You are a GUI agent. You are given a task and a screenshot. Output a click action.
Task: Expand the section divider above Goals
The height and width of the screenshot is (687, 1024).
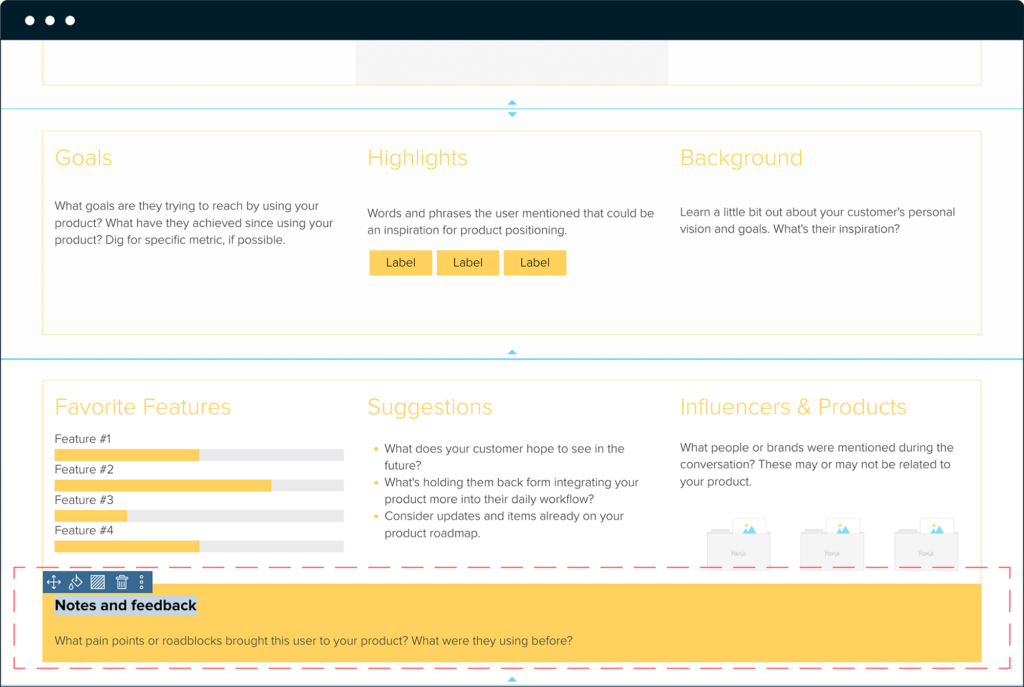512,104
